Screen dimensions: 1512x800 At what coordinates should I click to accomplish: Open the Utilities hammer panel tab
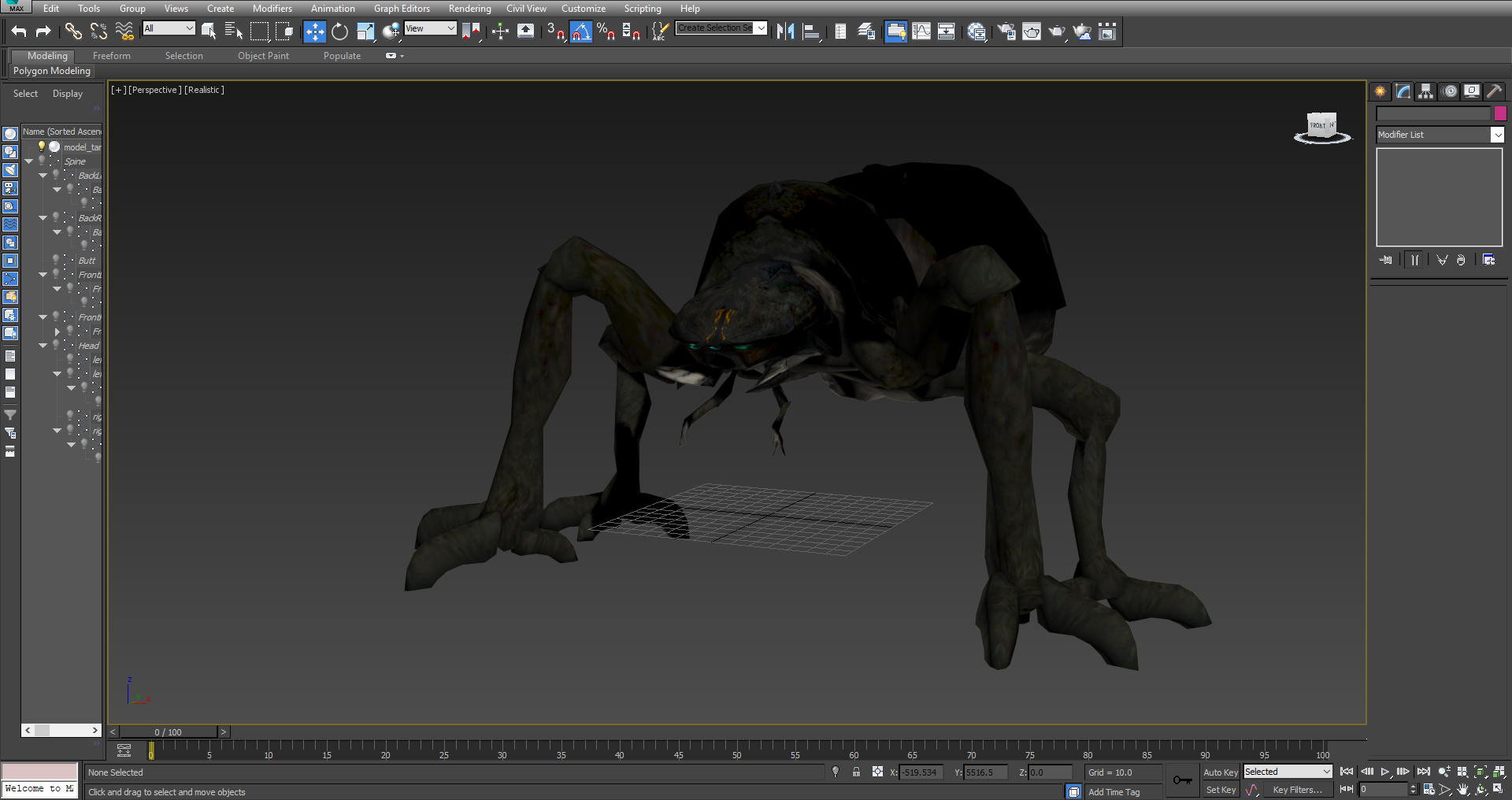(1494, 91)
